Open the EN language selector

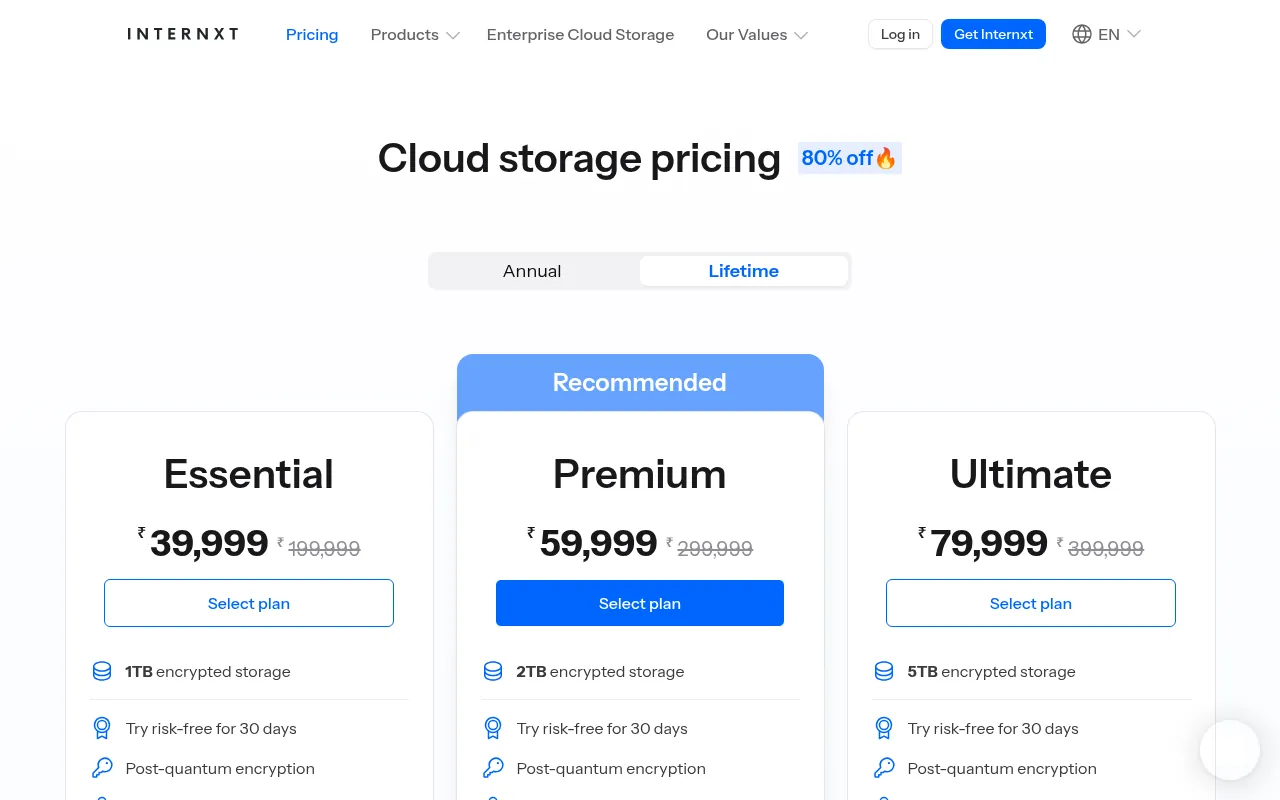[1107, 34]
